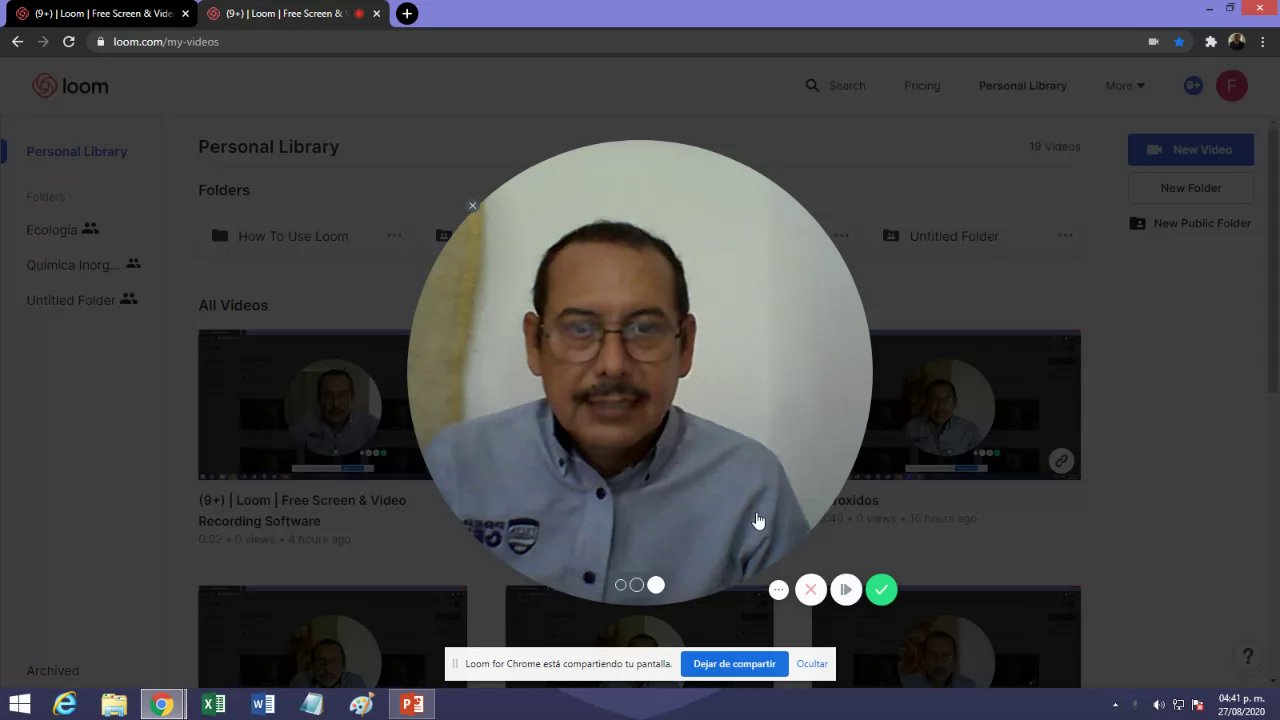Open the Windows Start menu
1280x720 pixels.
pos(19,705)
